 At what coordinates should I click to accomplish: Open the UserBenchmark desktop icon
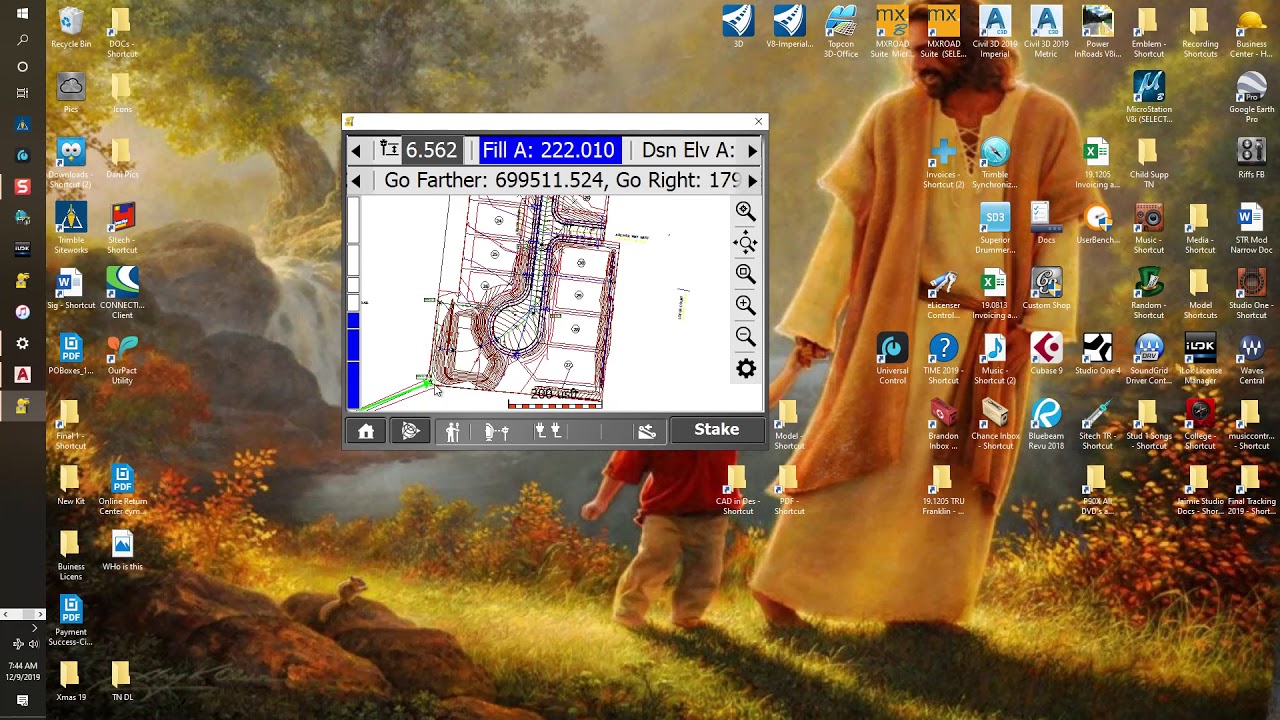[x=1098, y=223]
